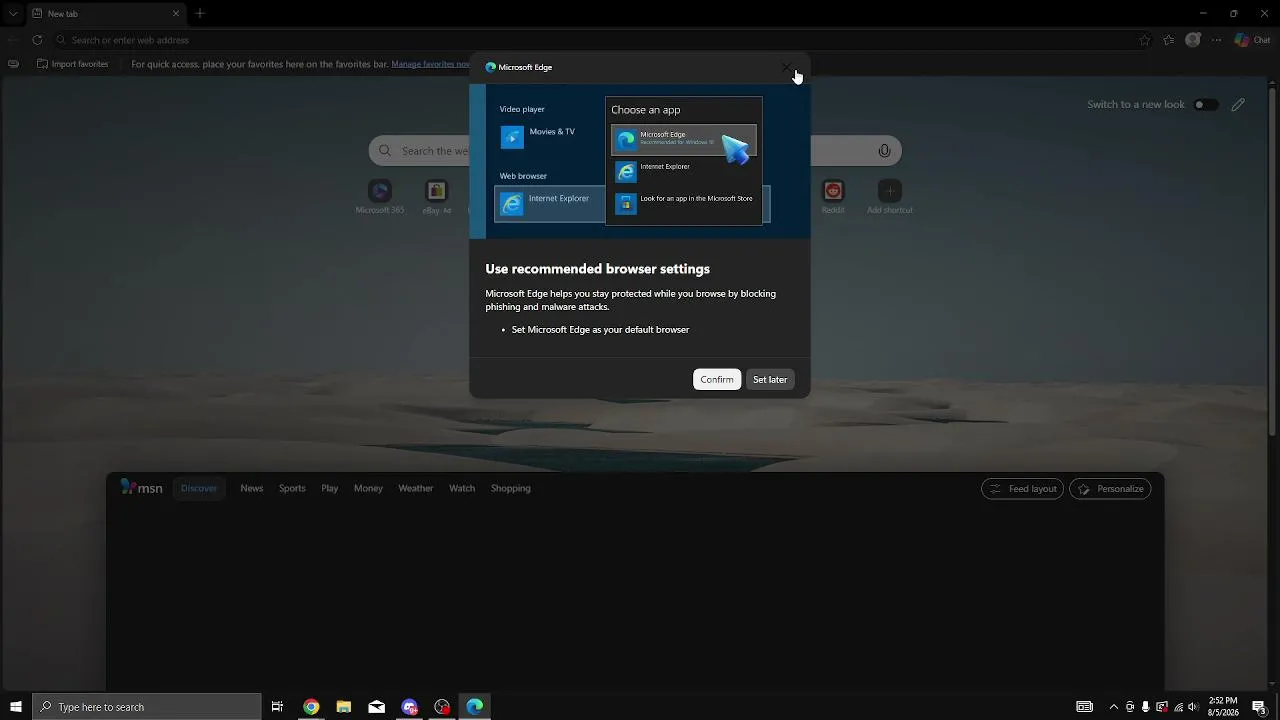Open the Sports tab
1280x720 pixels.
[292, 488]
